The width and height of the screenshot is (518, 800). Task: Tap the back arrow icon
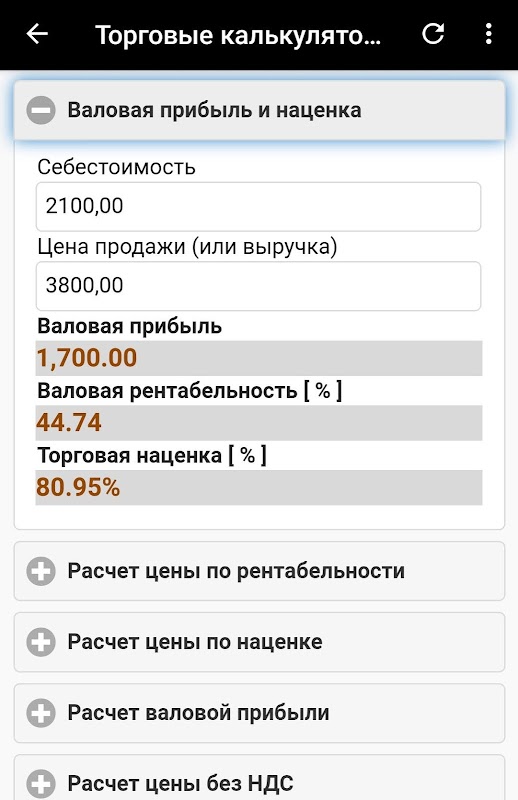pyautogui.click(x=37, y=34)
